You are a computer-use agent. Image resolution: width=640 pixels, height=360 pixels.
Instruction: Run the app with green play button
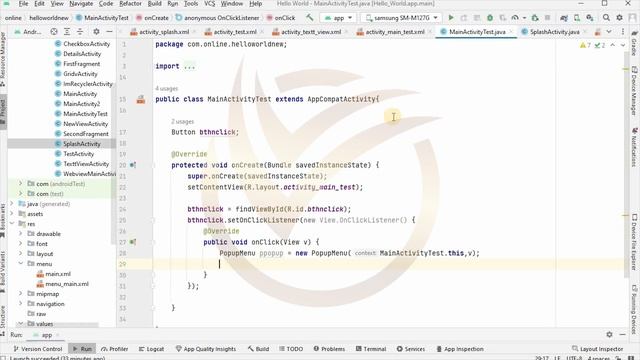[x=451, y=18]
